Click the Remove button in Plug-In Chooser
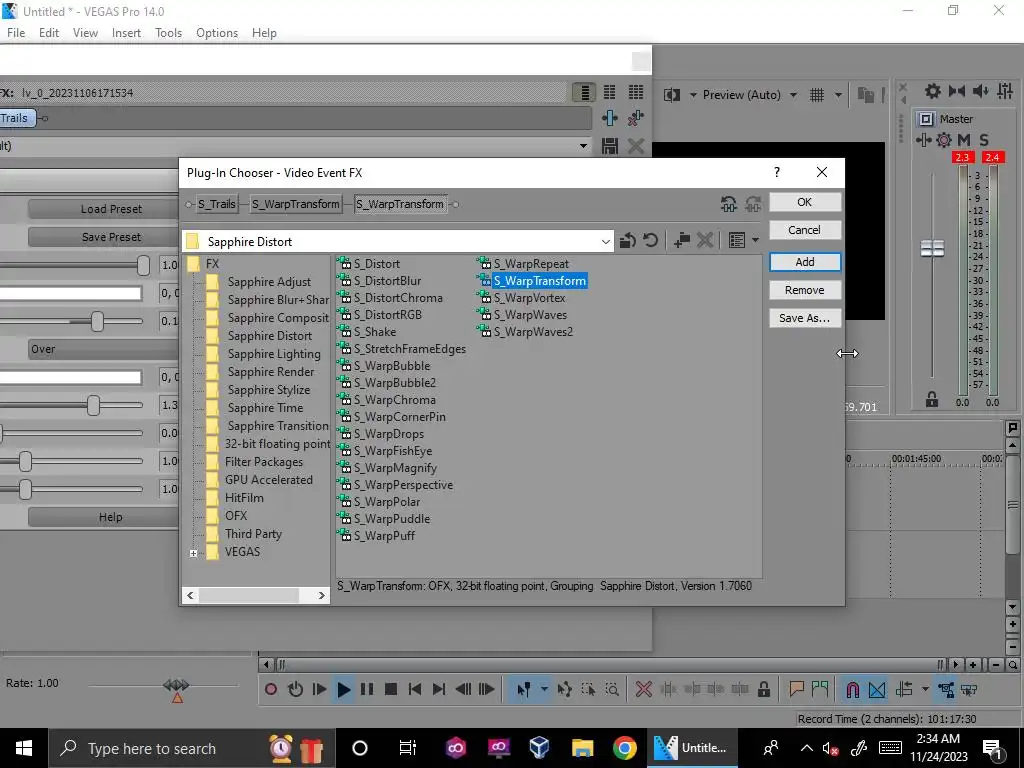 (x=805, y=290)
